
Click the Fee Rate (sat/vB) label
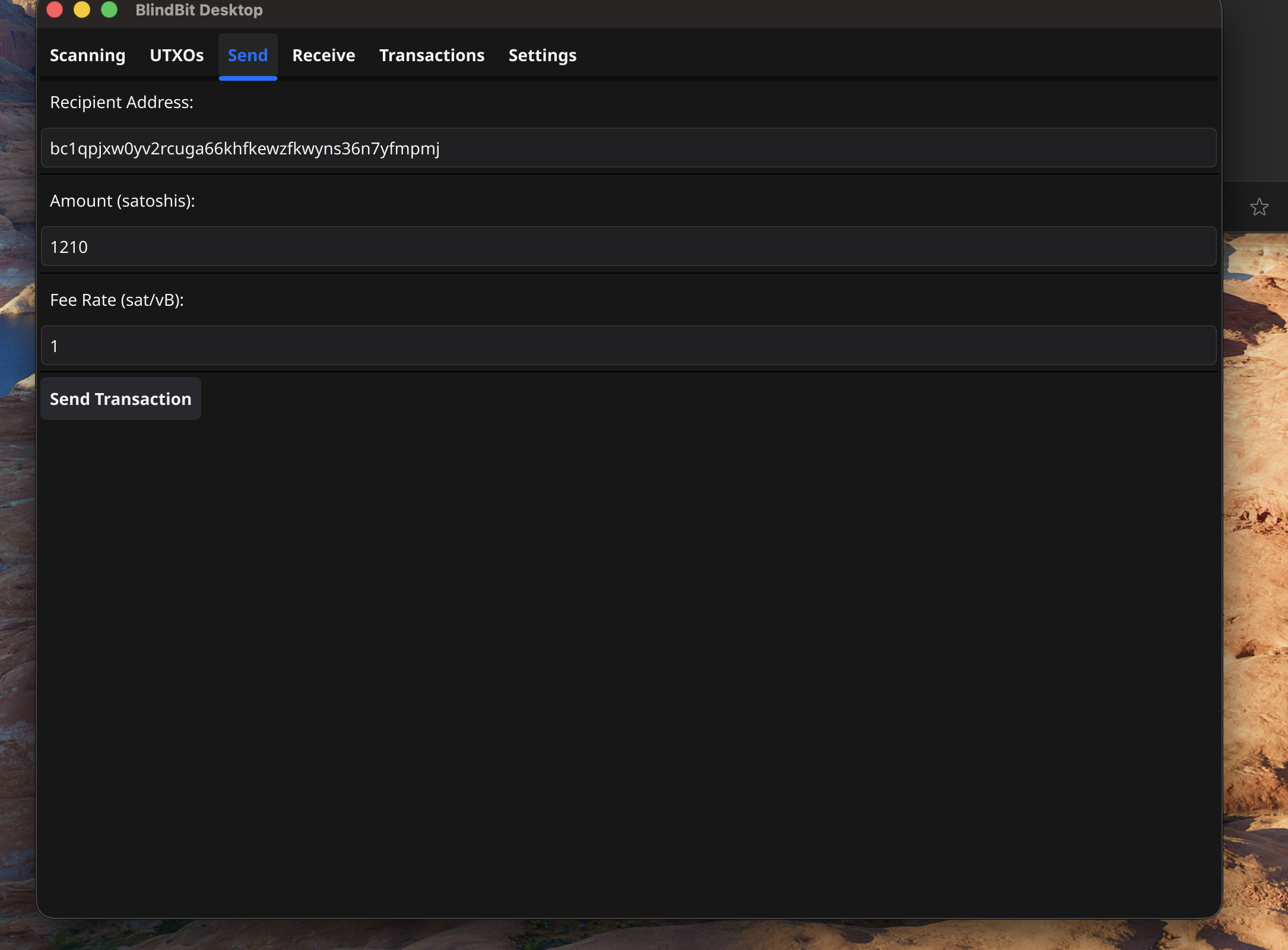117,300
